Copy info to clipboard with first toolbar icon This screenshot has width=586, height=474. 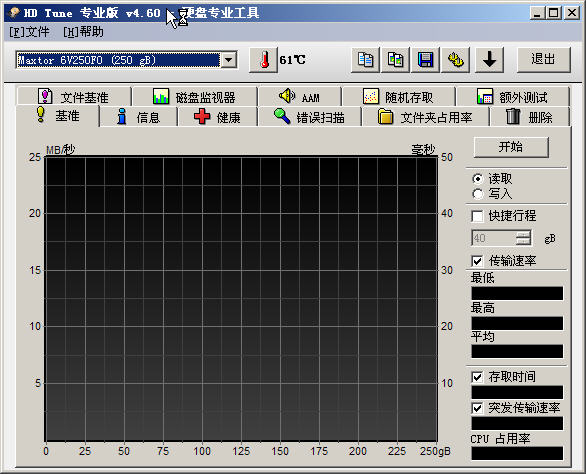coord(365,60)
